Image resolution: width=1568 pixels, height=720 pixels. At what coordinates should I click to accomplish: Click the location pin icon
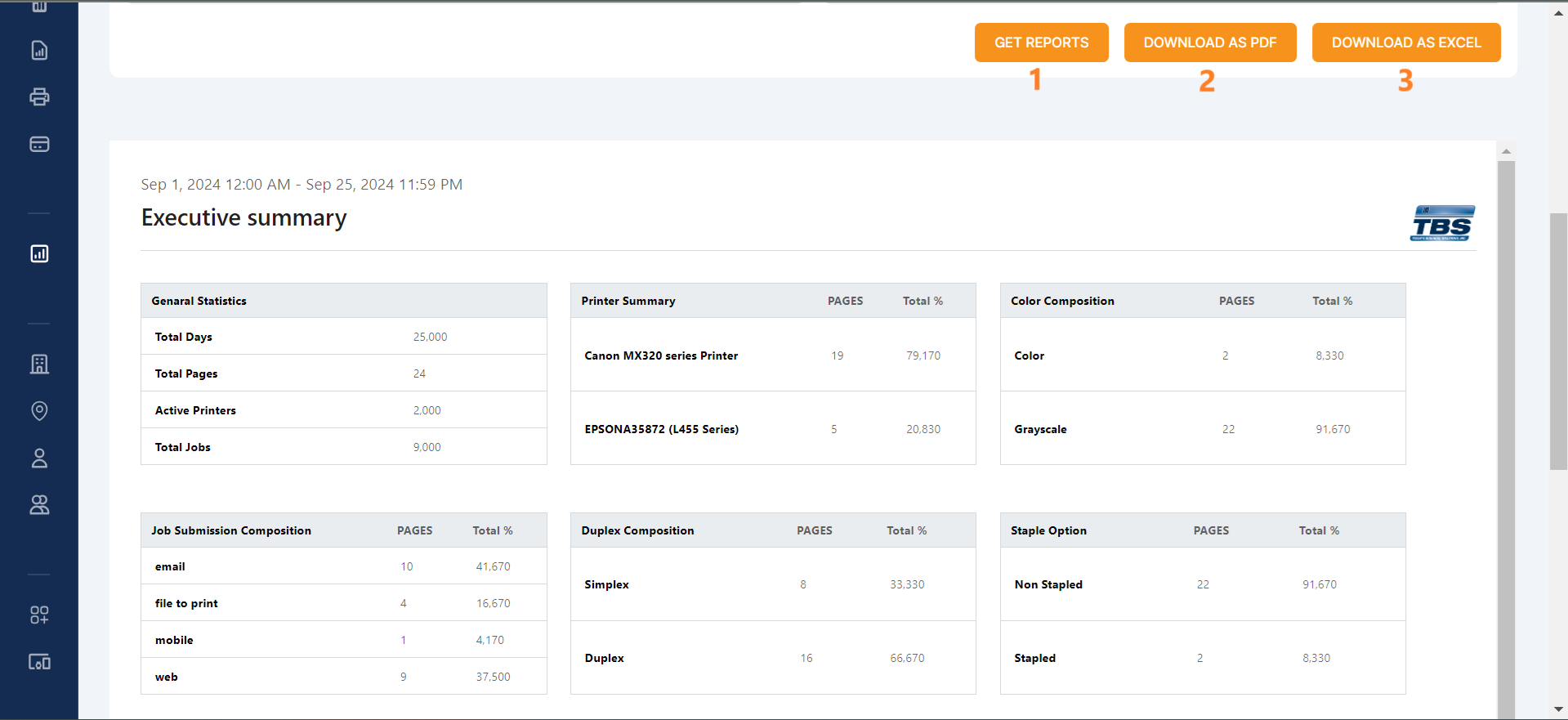pyautogui.click(x=39, y=410)
